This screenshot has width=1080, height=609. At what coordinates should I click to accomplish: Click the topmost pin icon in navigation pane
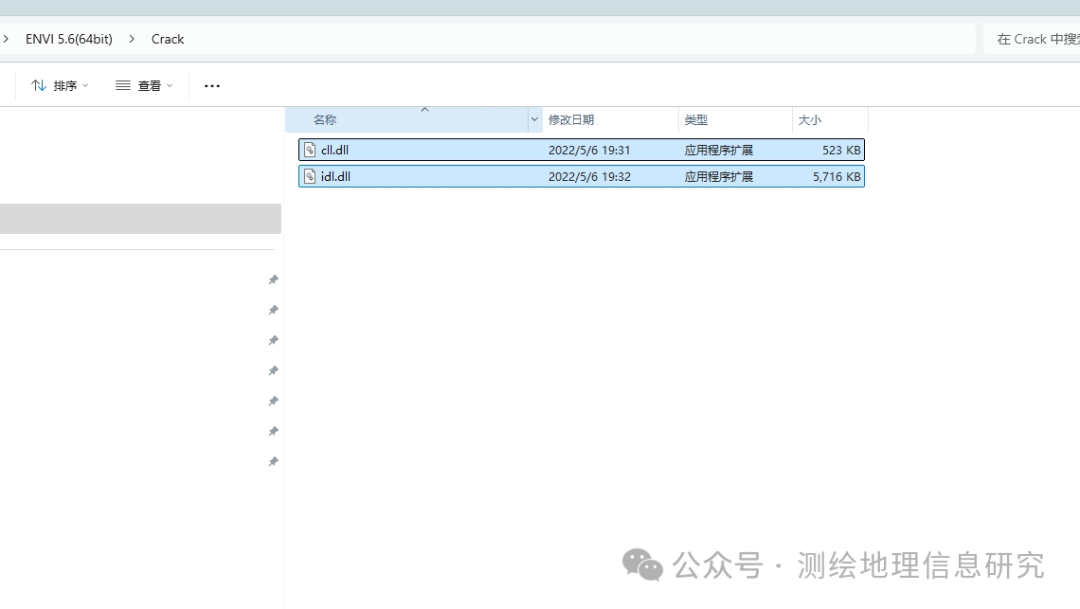272,280
